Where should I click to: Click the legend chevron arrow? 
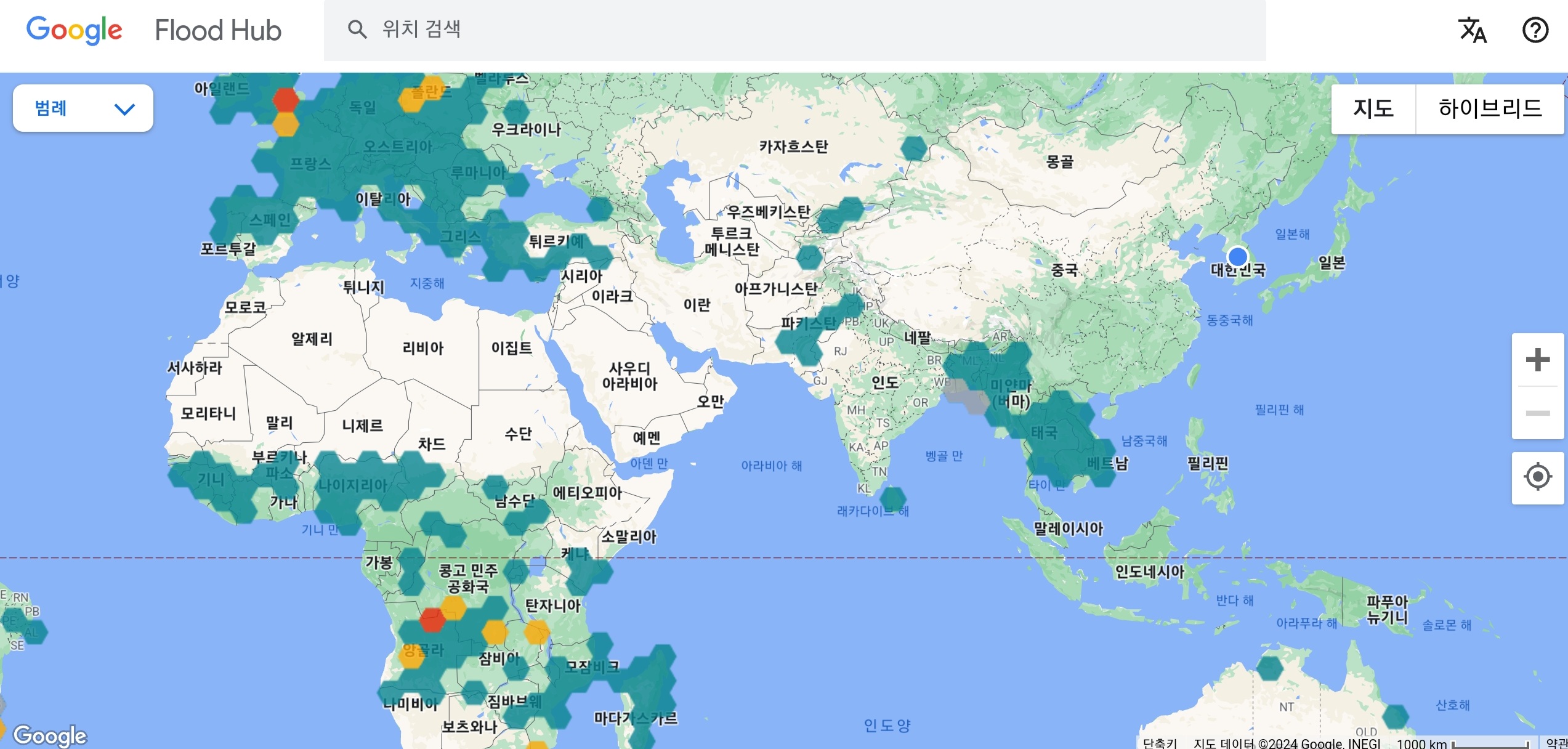124,110
